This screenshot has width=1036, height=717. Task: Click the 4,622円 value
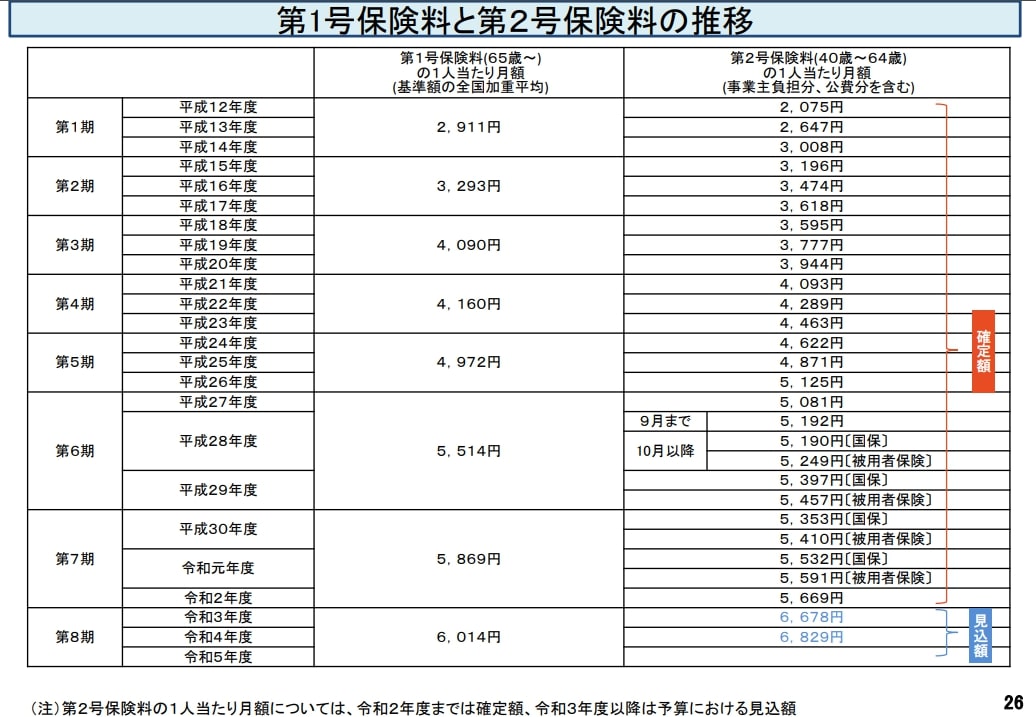[x=811, y=343]
